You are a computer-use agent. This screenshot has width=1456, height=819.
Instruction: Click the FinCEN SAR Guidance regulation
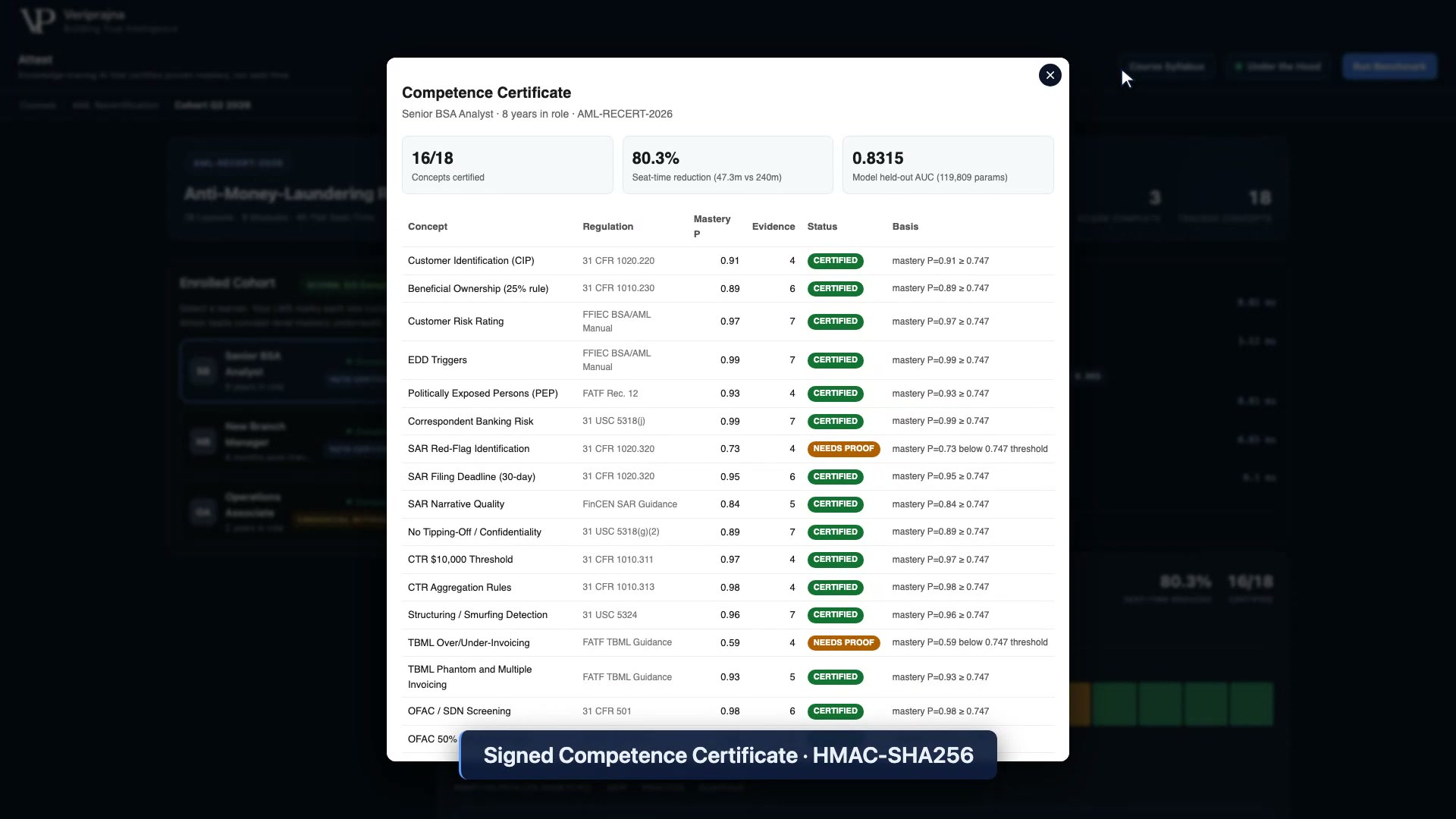pos(629,504)
